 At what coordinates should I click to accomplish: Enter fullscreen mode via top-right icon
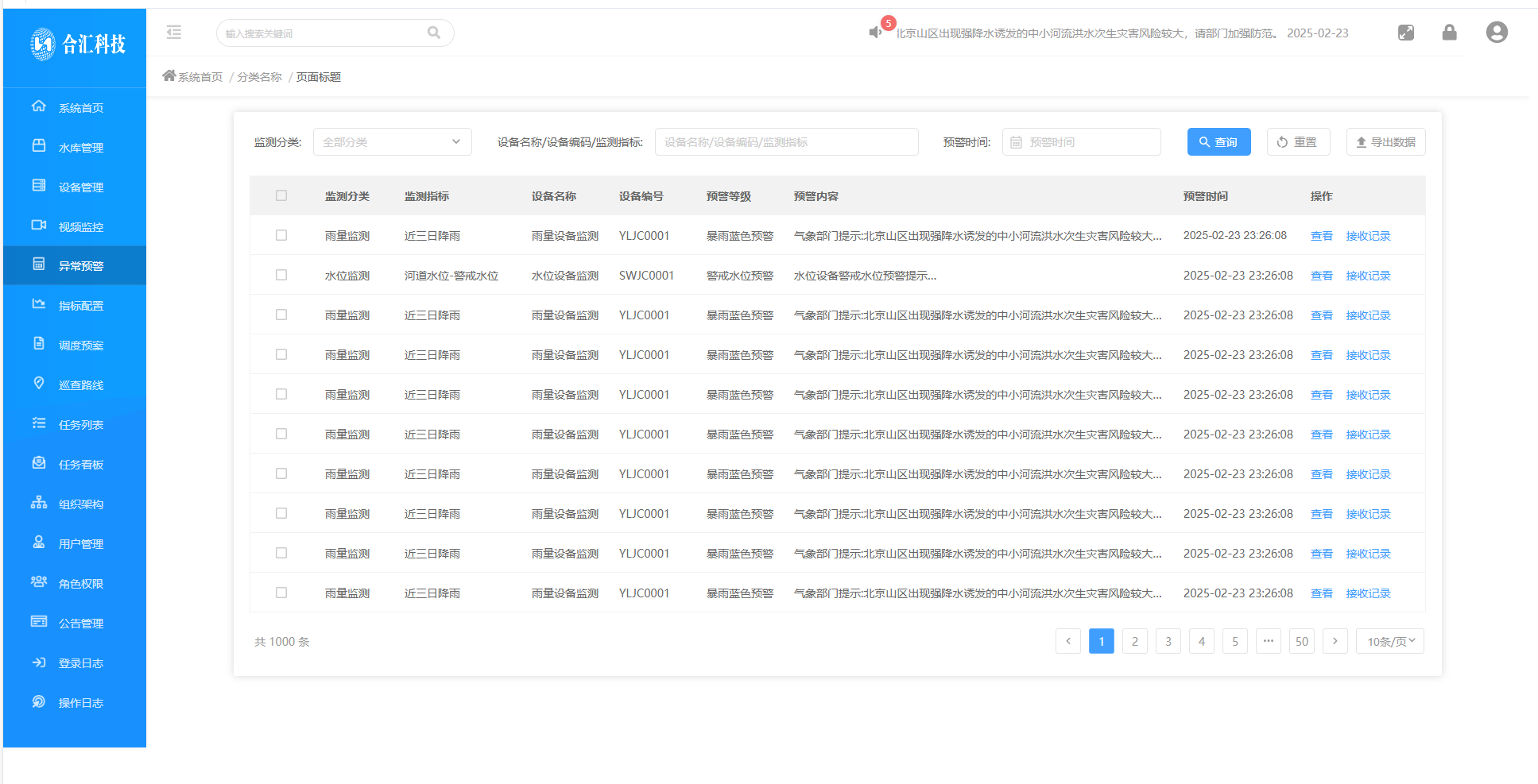[1406, 33]
